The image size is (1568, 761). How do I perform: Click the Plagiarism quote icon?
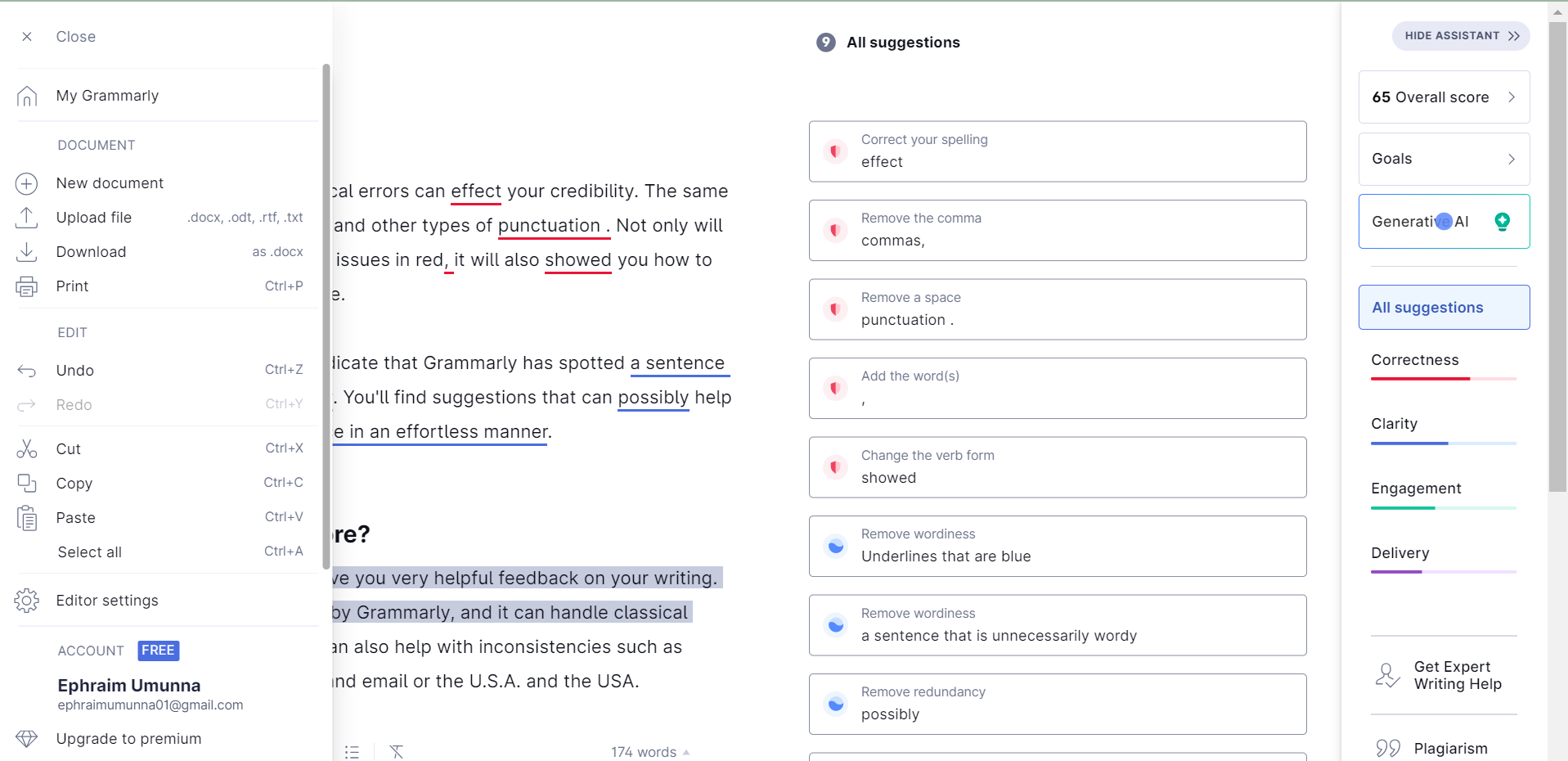click(1388, 749)
